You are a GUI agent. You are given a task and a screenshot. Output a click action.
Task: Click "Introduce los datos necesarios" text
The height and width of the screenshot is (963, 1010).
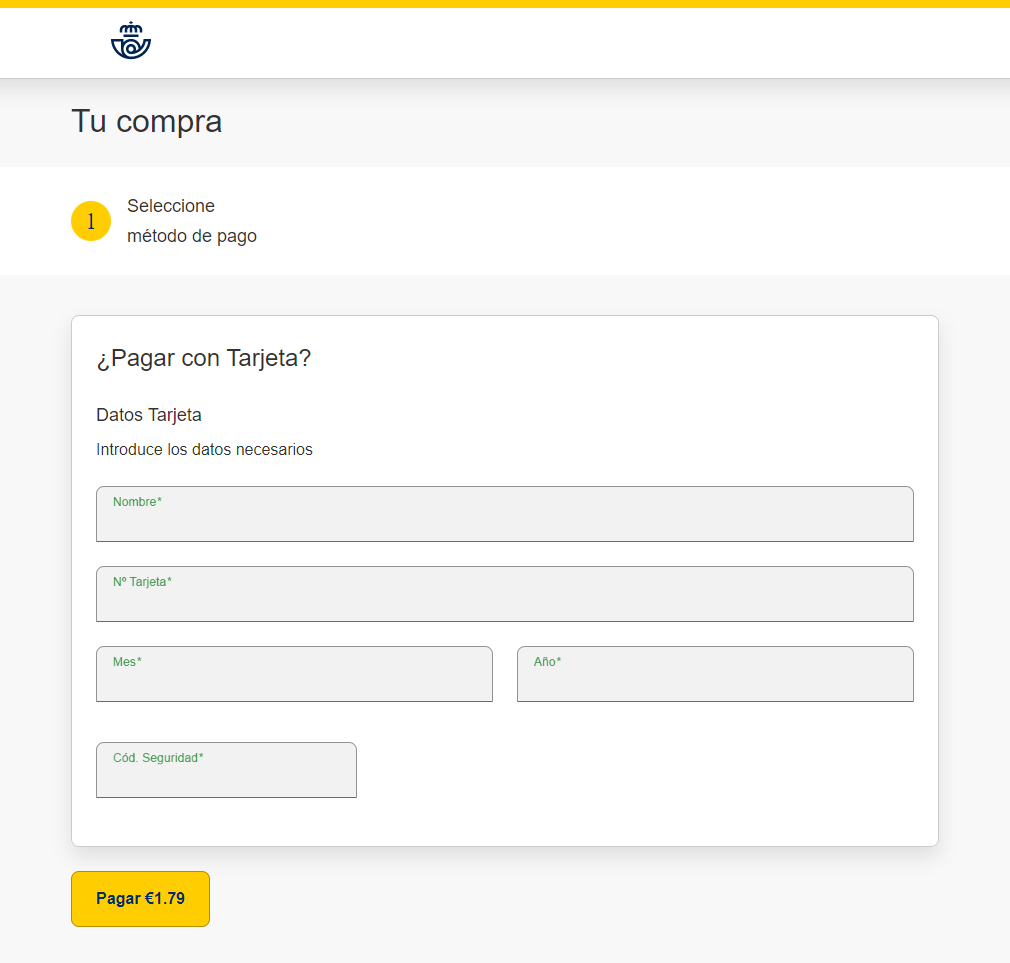[x=204, y=450]
